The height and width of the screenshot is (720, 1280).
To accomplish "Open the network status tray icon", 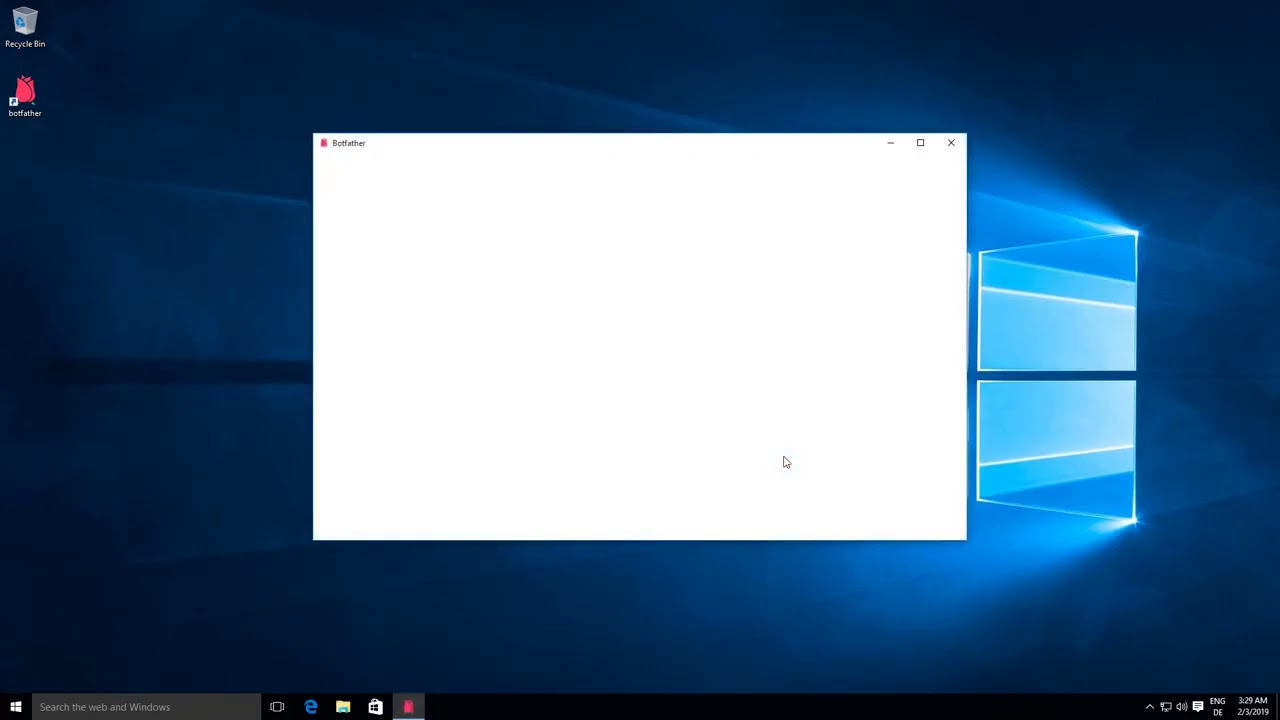I will coord(1165,707).
